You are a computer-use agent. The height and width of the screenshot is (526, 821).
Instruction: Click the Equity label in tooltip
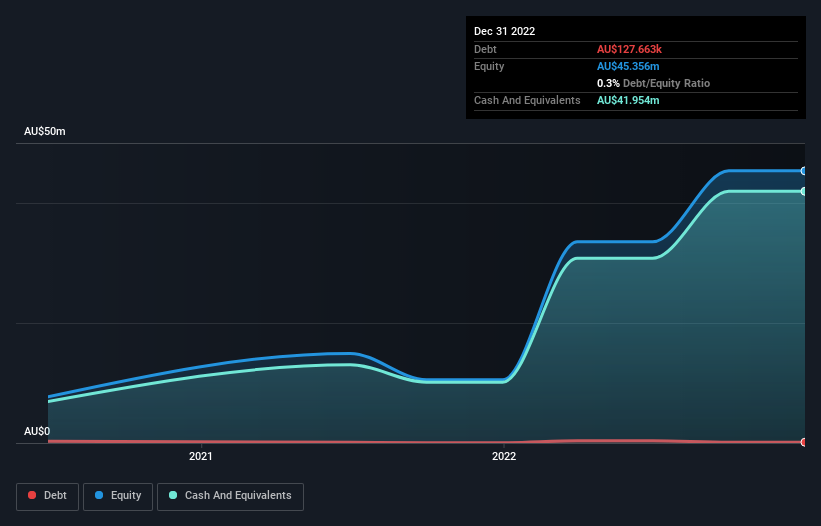(489, 66)
